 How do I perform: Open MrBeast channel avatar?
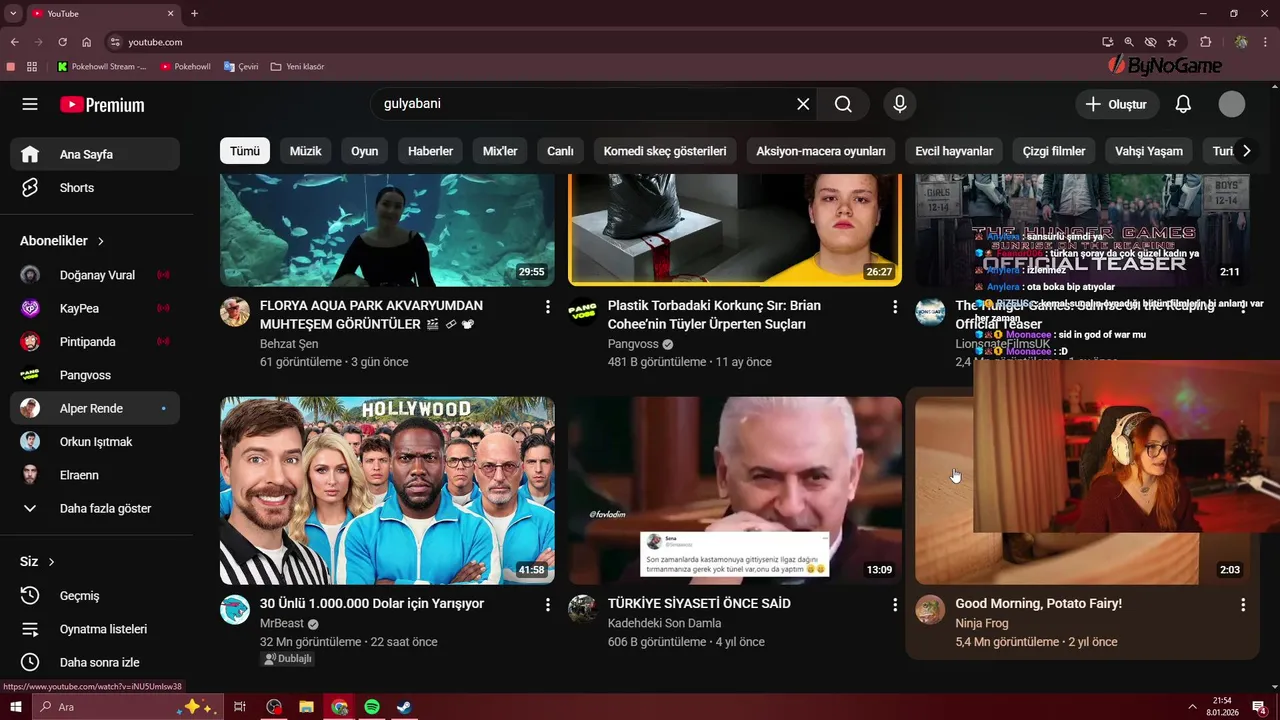point(235,610)
